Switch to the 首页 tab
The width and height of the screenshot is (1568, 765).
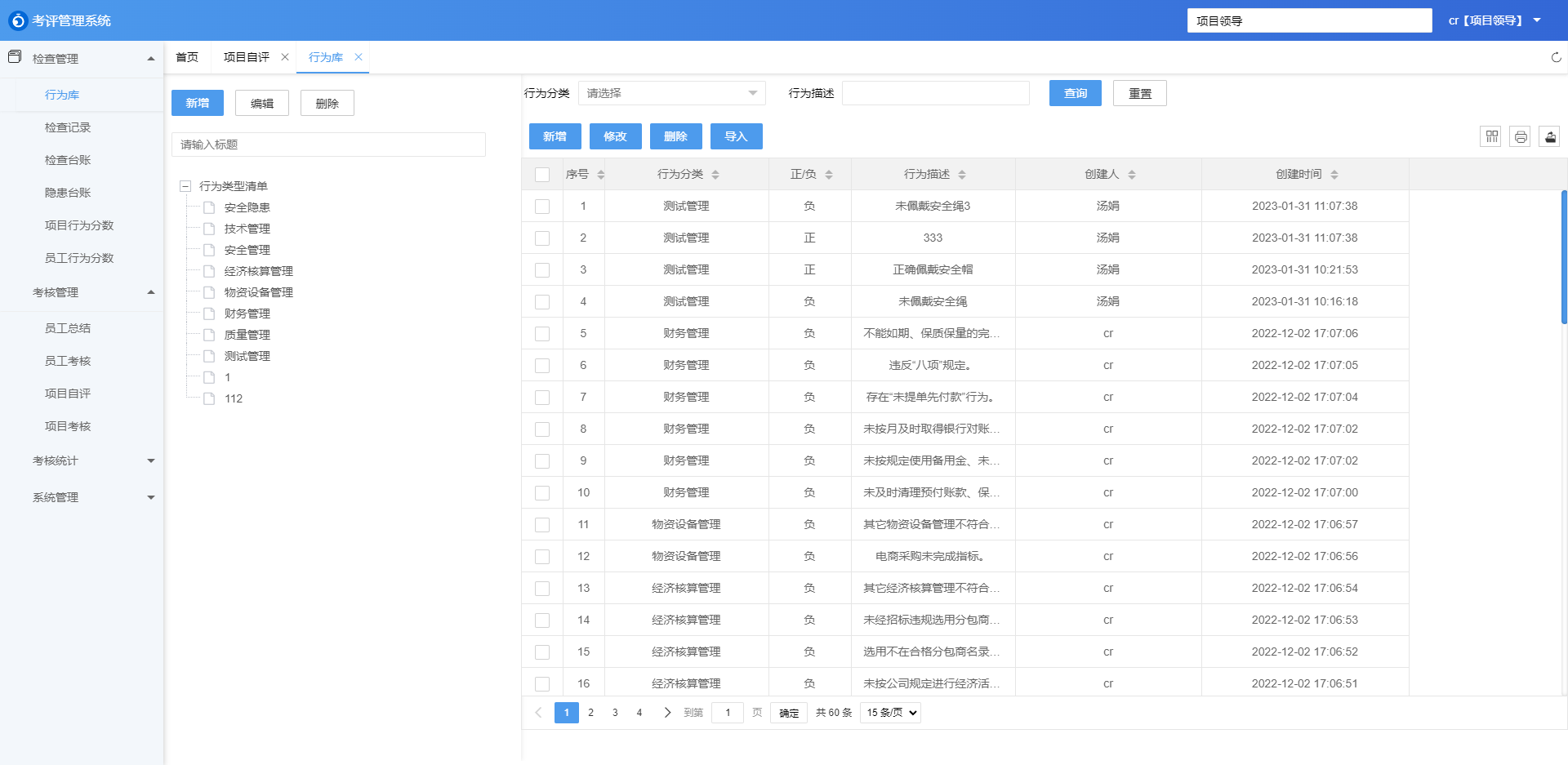click(187, 57)
